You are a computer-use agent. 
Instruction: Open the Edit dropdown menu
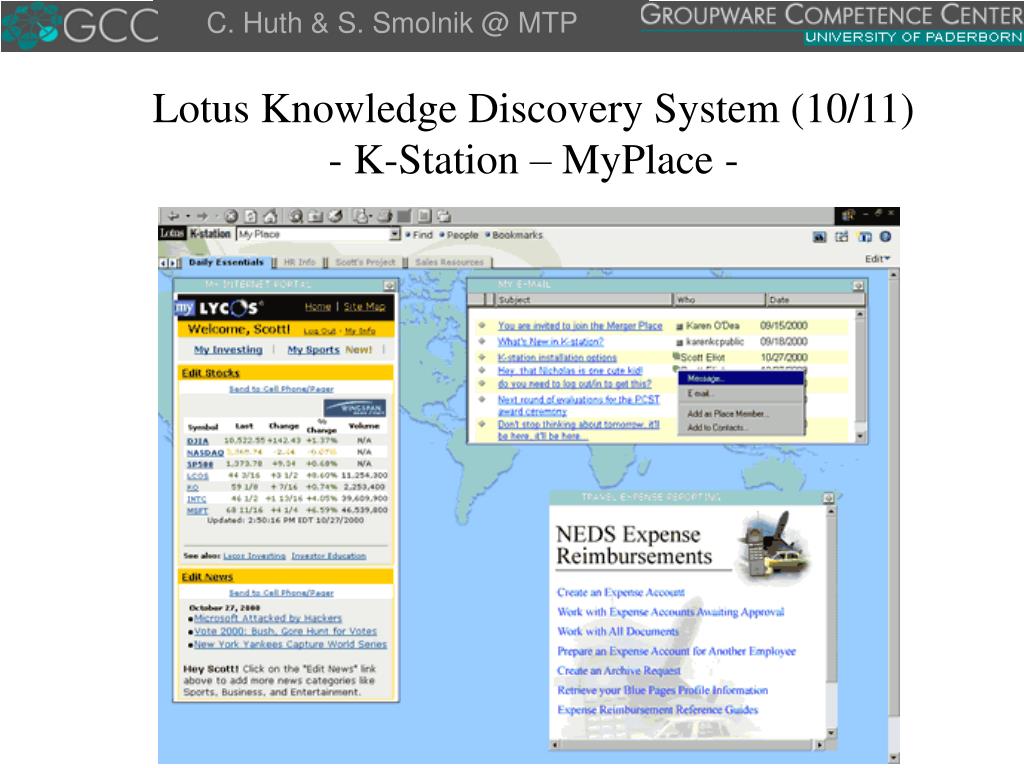[877, 259]
